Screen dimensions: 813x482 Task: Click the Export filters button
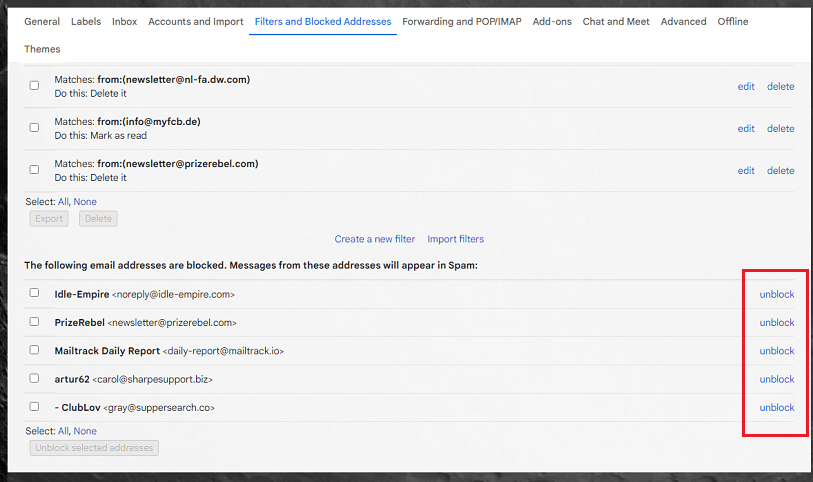49,219
